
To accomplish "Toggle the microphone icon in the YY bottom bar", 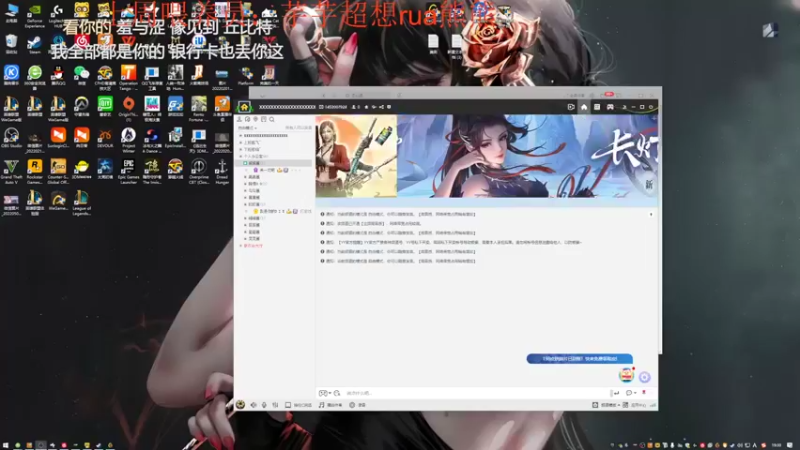I will pyautogui.click(x=264, y=405).
